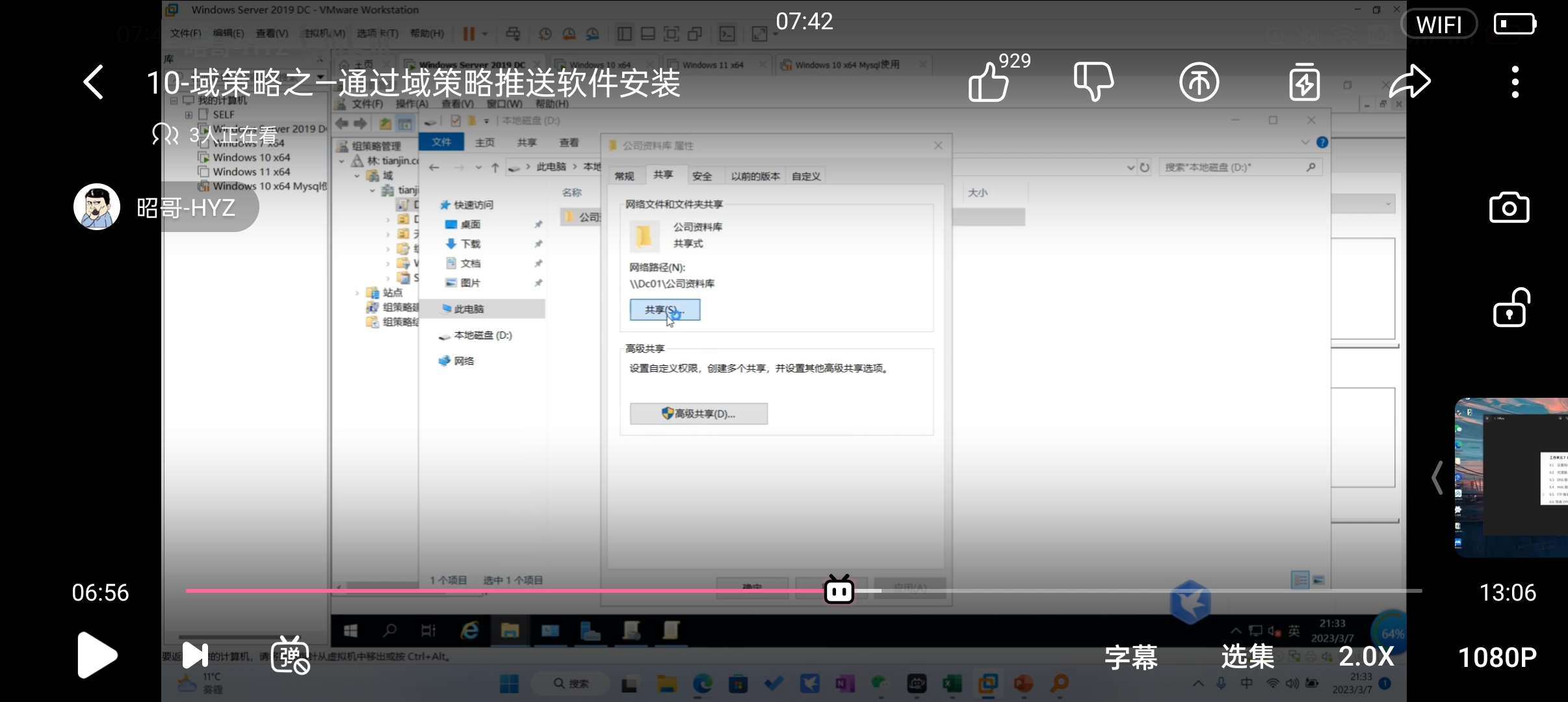Open the 1080P quality selector
Screen dimensions: 1568x702
(1497, 657)
